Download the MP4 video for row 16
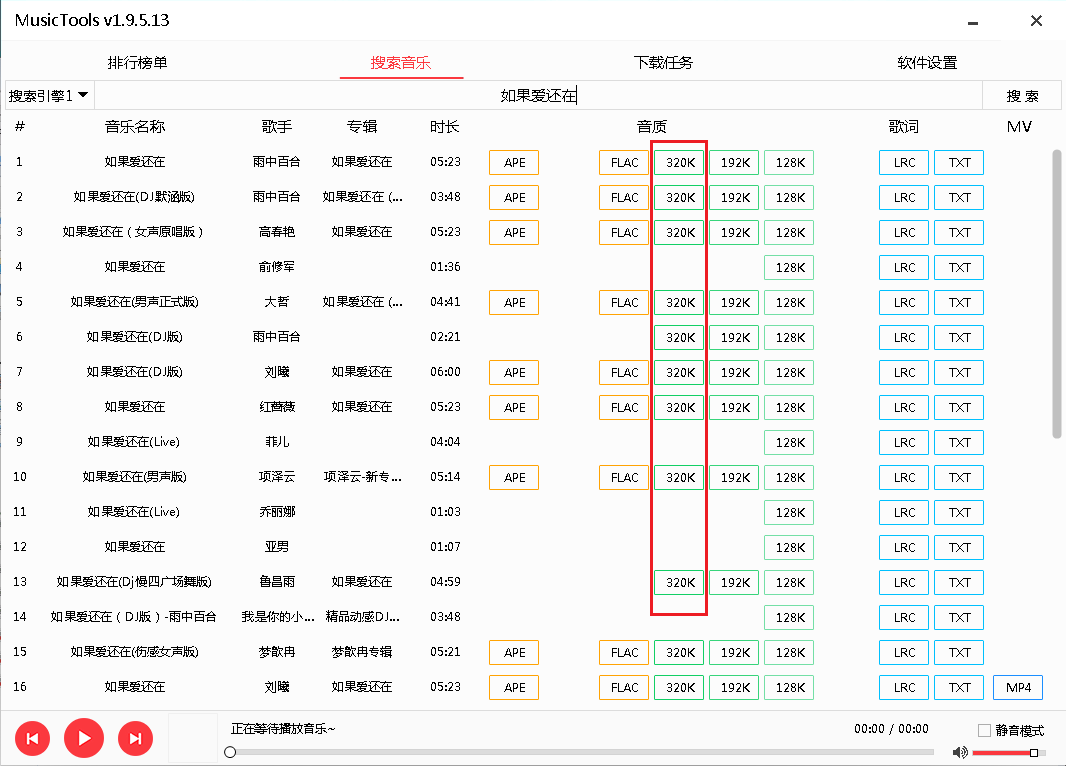Viewport: 1066px width, 766px height. (x=1018, y=688)
